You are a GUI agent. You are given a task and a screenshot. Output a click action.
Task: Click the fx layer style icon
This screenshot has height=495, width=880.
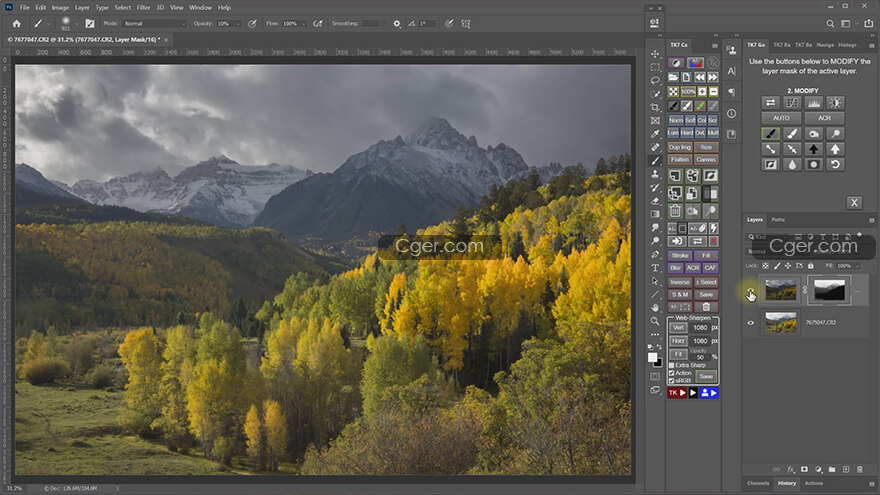[x=791, y=469]
